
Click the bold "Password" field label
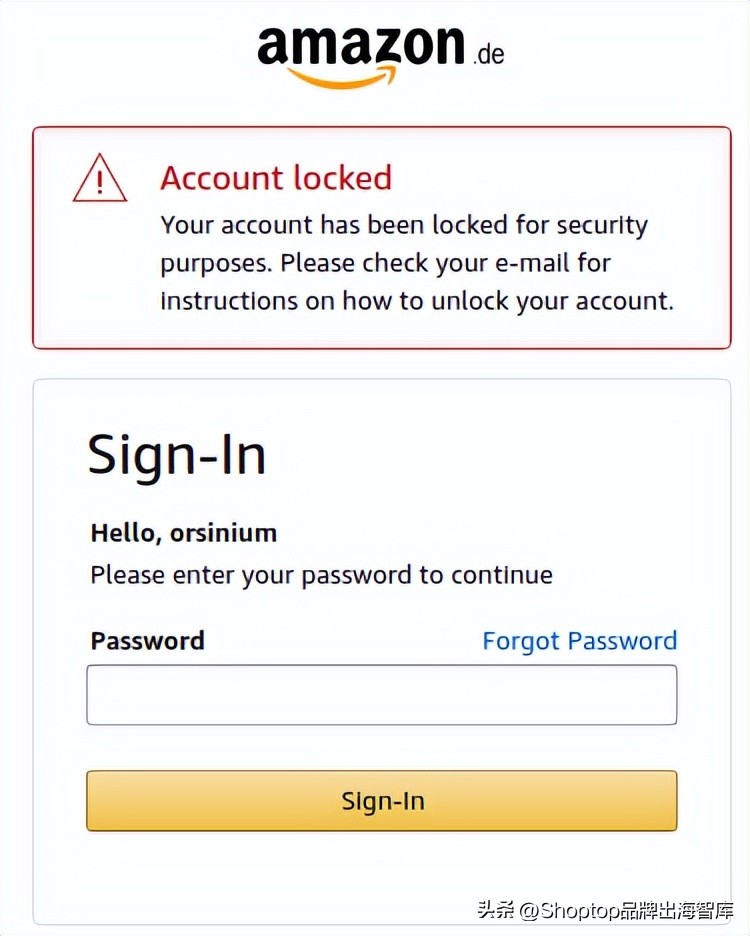[x=147, y=641]
